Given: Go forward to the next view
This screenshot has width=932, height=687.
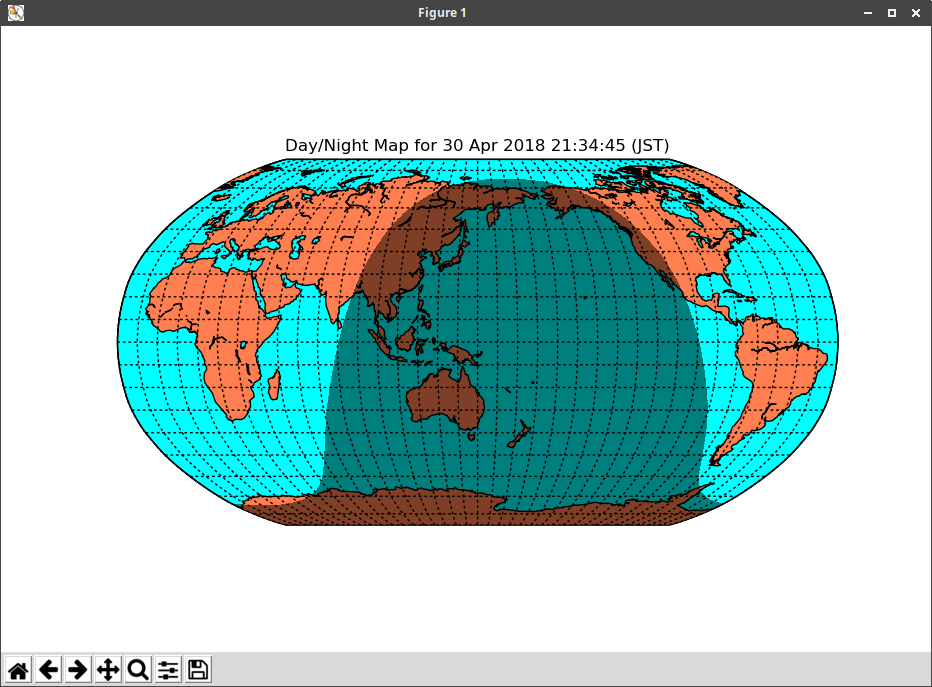Looking at the screenshot, I should tap(78, 670).
